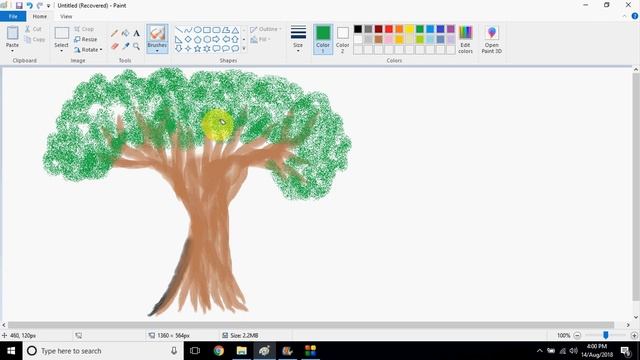Choose the Pentagon shape
The image size is (640, 360).
pyautogui.click(x=198, y=39)
